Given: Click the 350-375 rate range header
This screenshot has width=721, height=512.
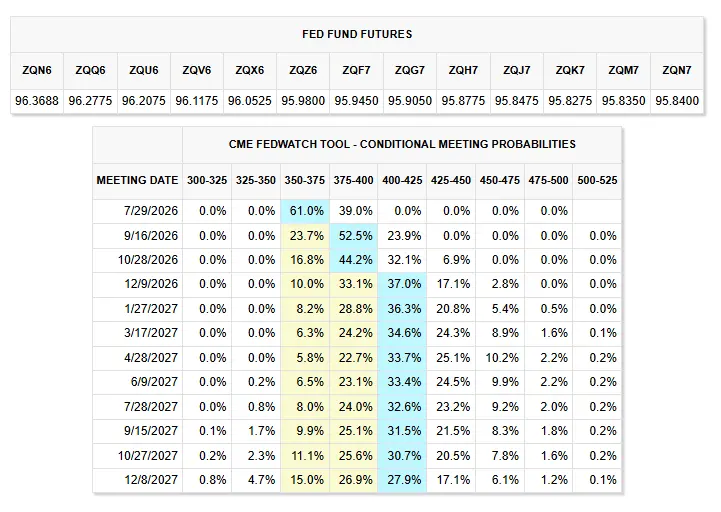Looking at the screenshot, I should pos(304,180).
